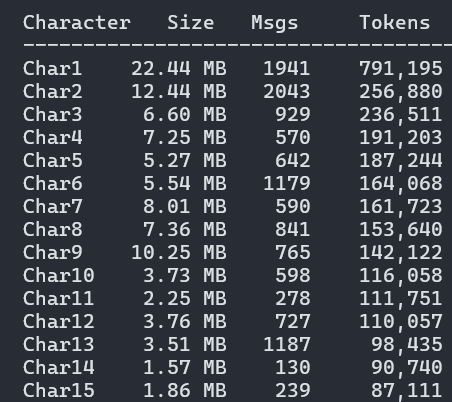Screen dimensions: 452x402
Task: Click the Tokens column header
Action: click(x=395, y=23)
